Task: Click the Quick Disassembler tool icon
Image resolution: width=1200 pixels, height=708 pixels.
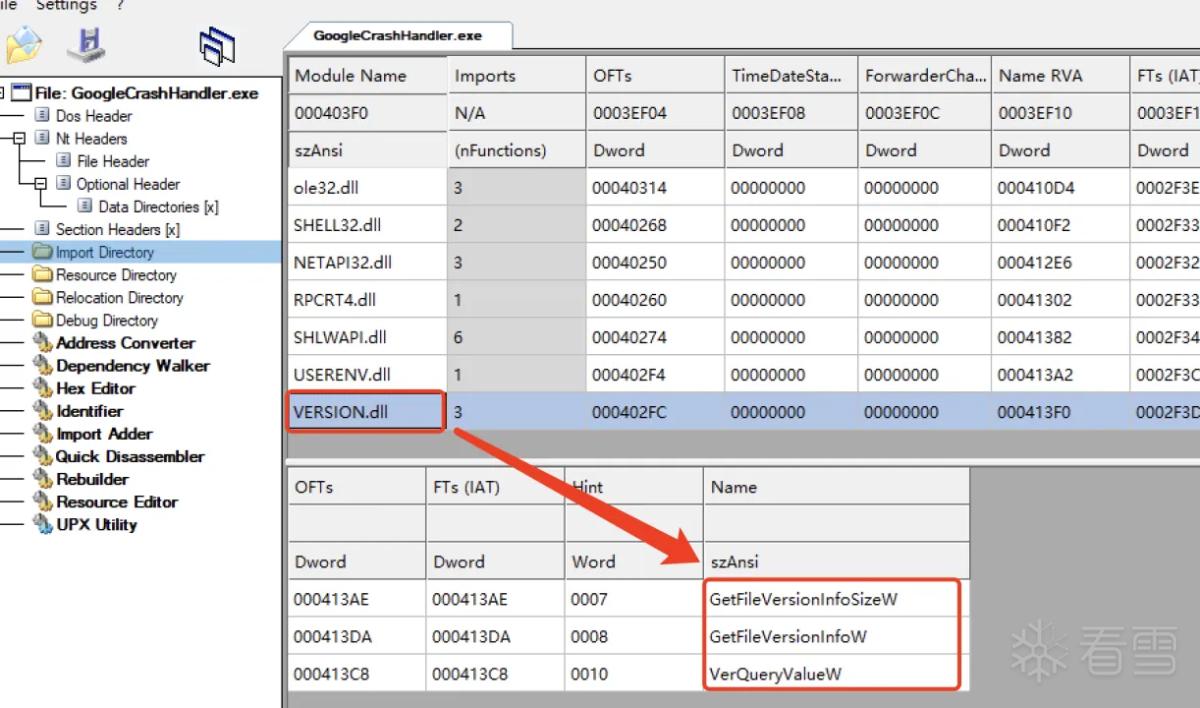Action: pyautogui.click(x=42, y=457)
